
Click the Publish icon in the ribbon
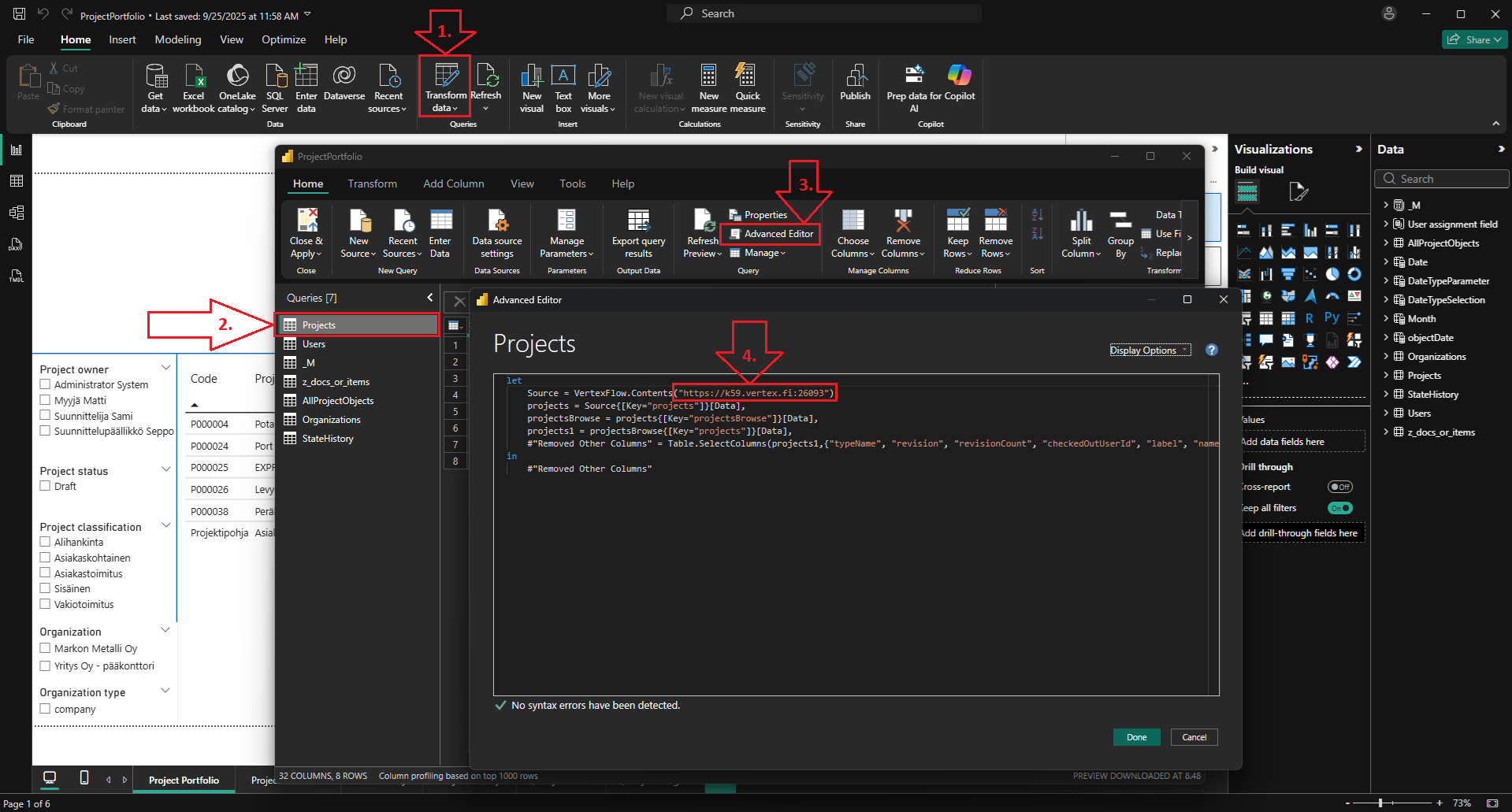[x=855, y=77]
